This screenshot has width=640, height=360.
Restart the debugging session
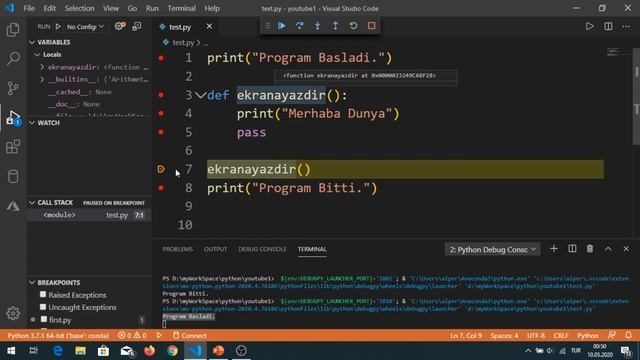(x=353, y=26)
